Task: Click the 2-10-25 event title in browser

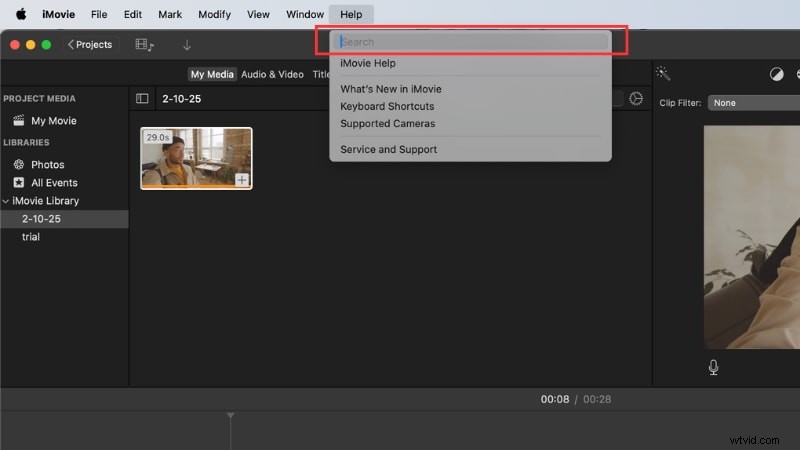Action: coord(182,98)
